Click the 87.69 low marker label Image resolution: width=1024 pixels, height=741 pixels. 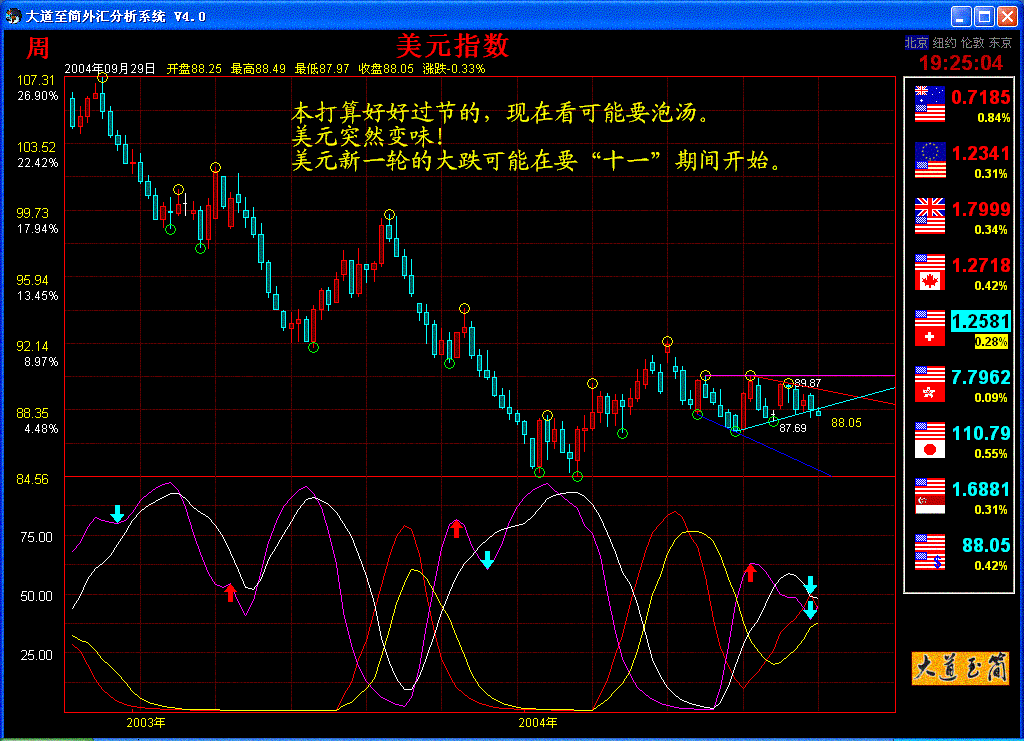tap(793, 428)
